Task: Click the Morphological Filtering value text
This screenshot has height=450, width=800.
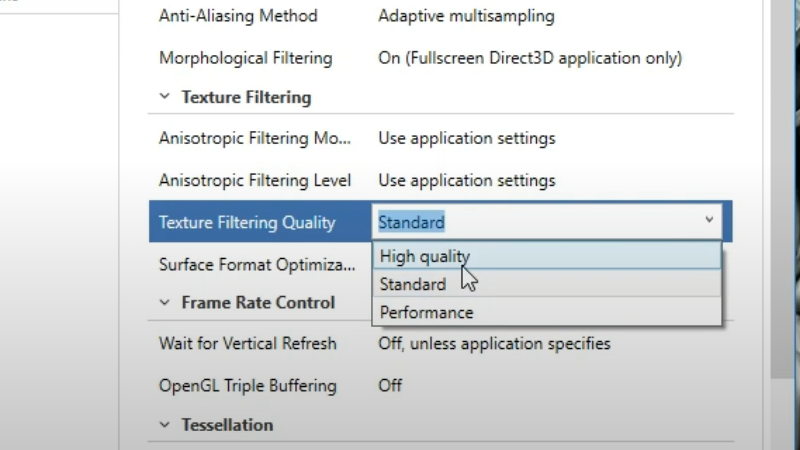Action: [529, 58]
